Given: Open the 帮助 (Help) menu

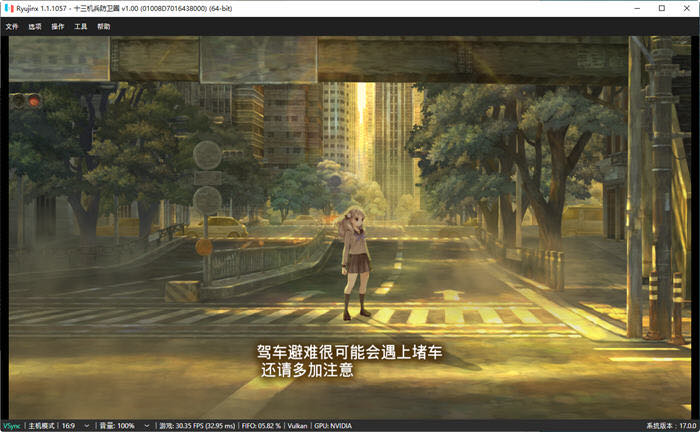Looking at the screenshot, I should click(x=104, y=26).
